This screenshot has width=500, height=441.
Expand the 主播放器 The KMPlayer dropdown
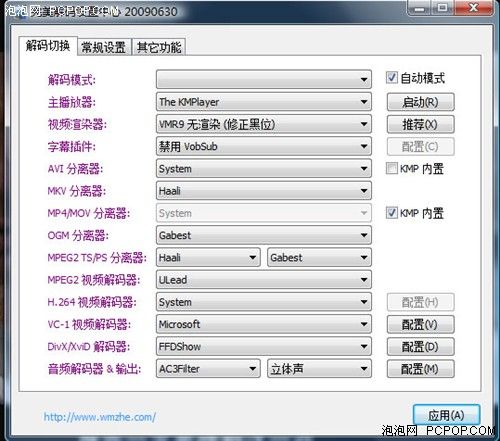(264, 102)
